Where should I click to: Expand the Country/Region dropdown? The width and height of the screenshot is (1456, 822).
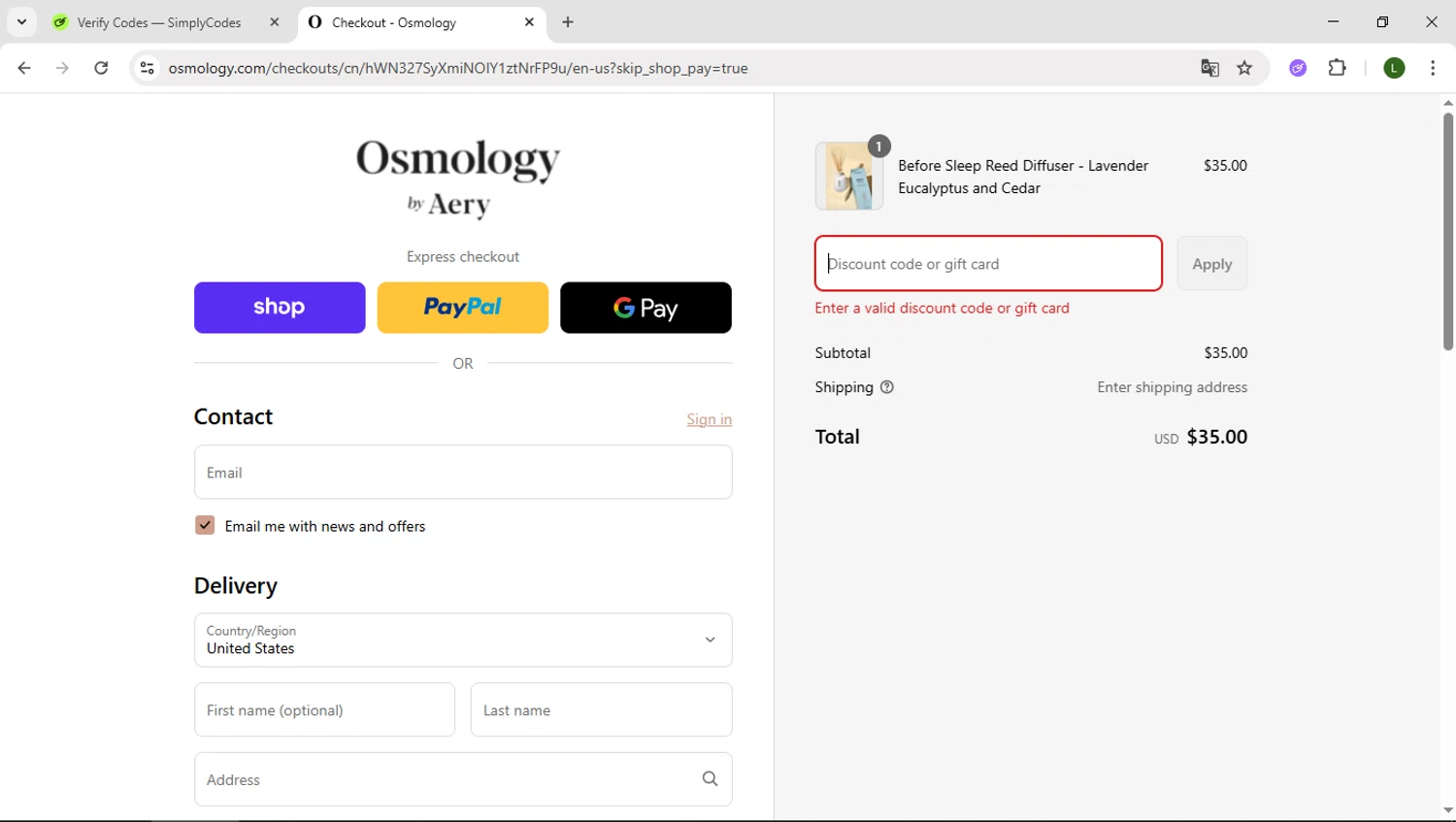click(463, 641)
